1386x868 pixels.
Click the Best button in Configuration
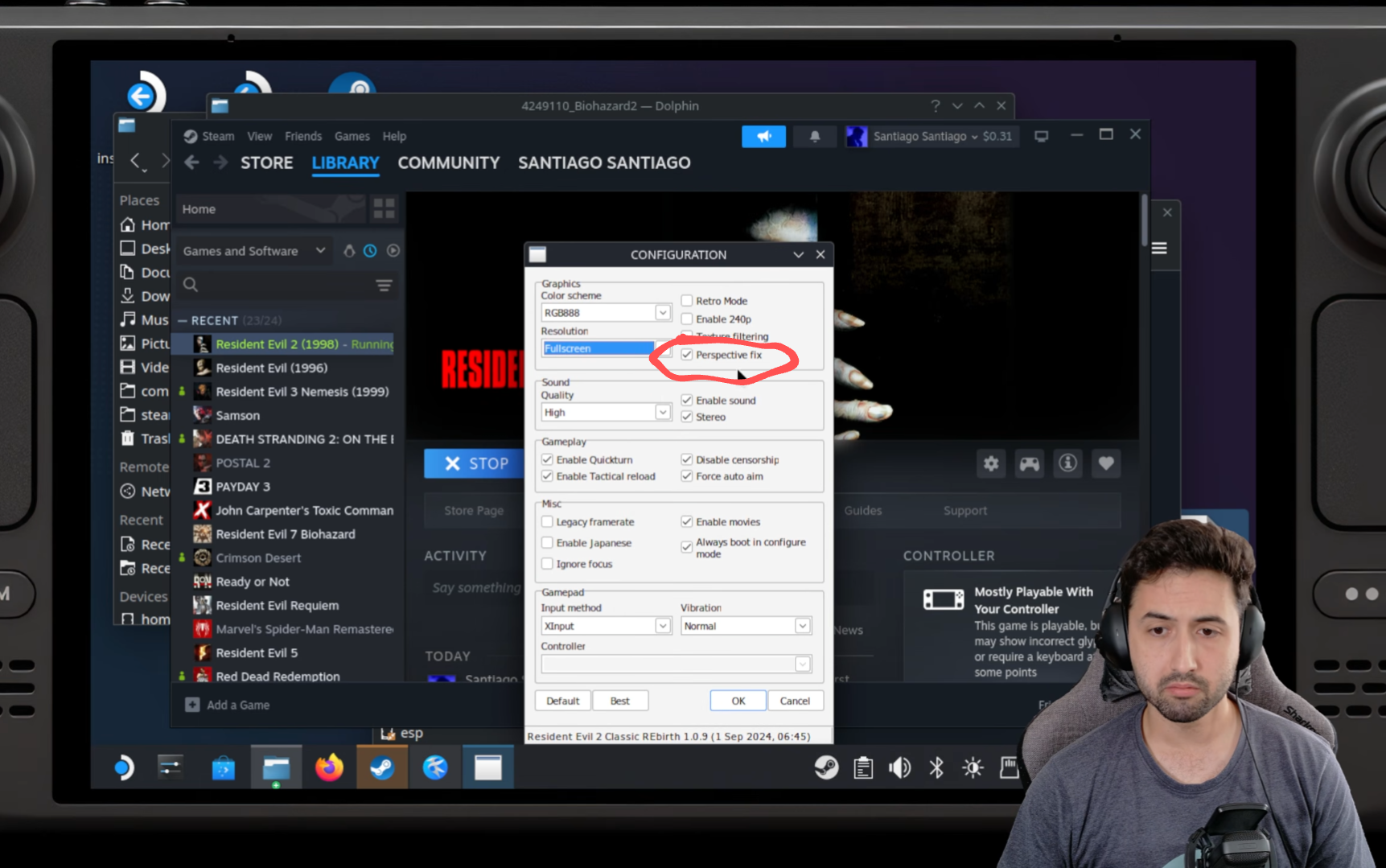pyautogui.click(x=620, y=701)
